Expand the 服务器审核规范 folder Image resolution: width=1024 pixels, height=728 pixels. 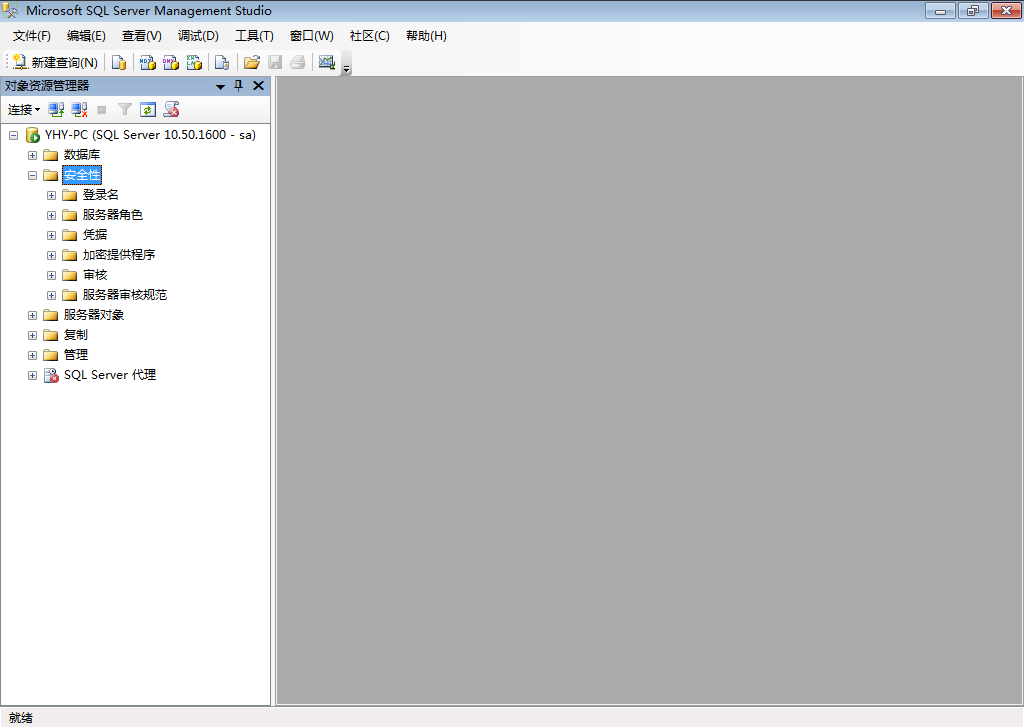[x=51, y=295]
